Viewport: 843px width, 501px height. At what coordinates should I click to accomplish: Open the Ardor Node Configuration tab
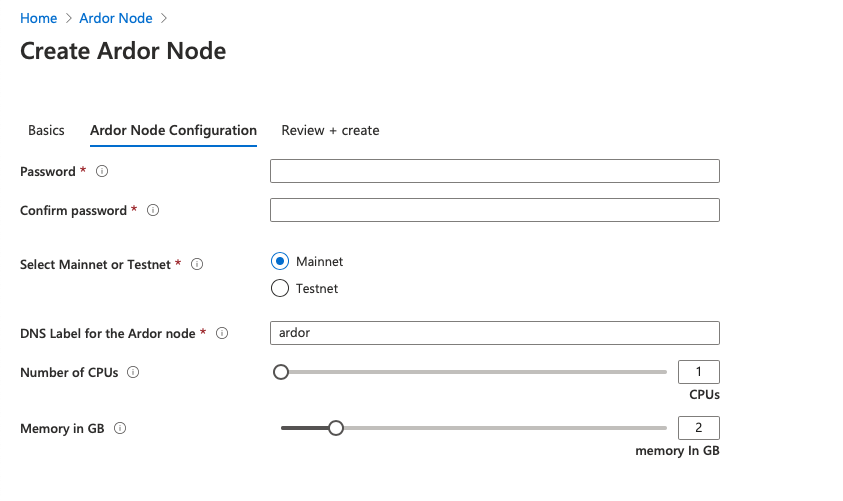(173, 131)
